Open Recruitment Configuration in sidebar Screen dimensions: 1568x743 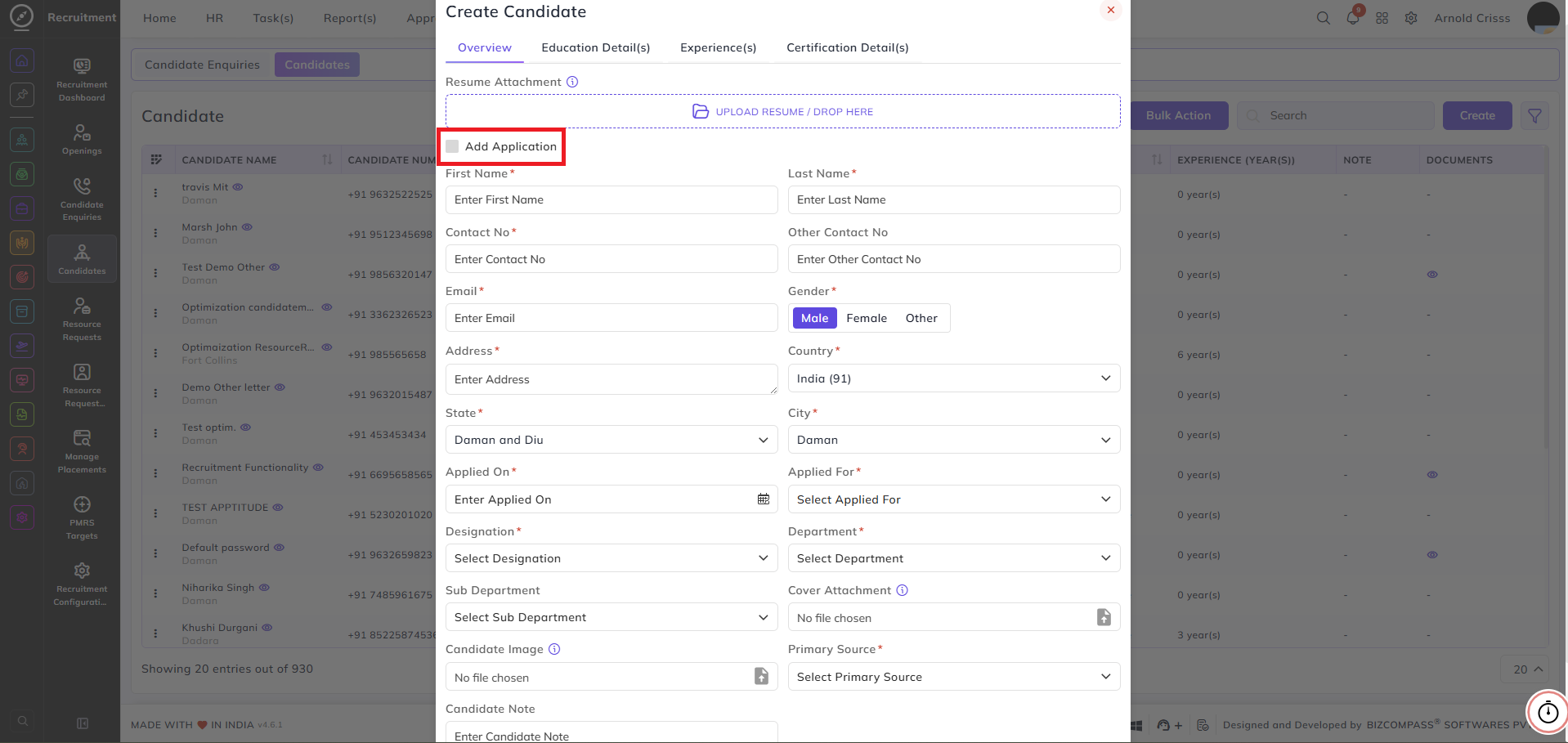(x=82, y=584)
